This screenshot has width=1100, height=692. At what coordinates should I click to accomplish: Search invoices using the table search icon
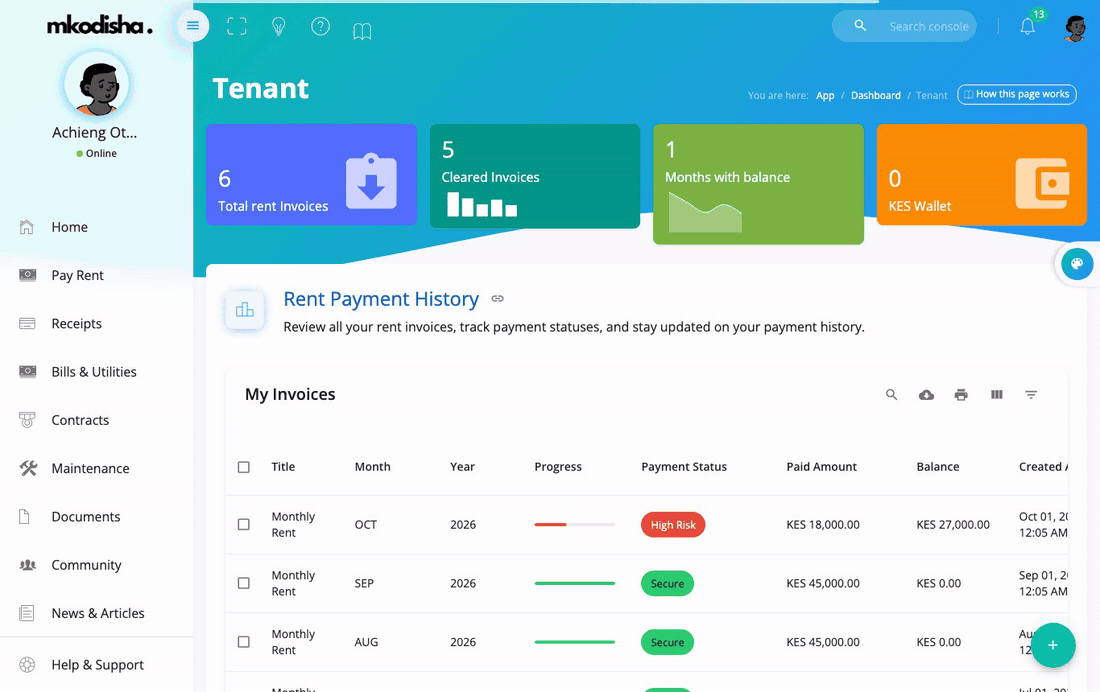pyautogui.click(x=892, y=394)
